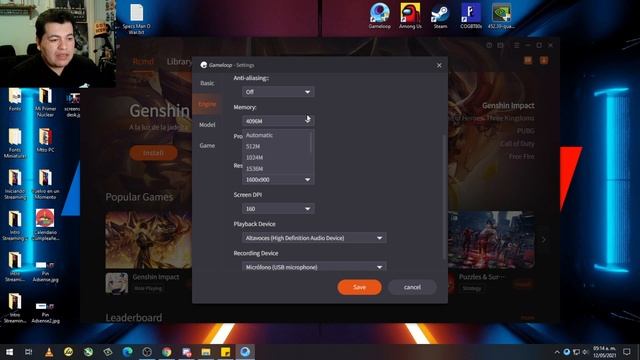The height and width of the screenshot is (360, 640).
Task: Switch to the Game settings tab
Action: 207,146
